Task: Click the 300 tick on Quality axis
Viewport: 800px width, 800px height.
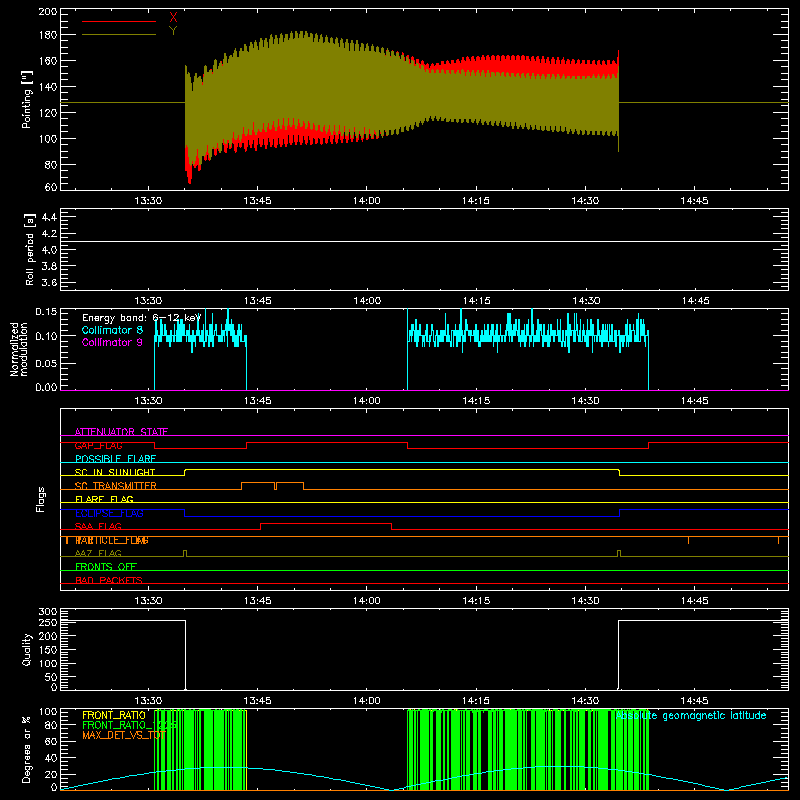Action: coord(48,612)
